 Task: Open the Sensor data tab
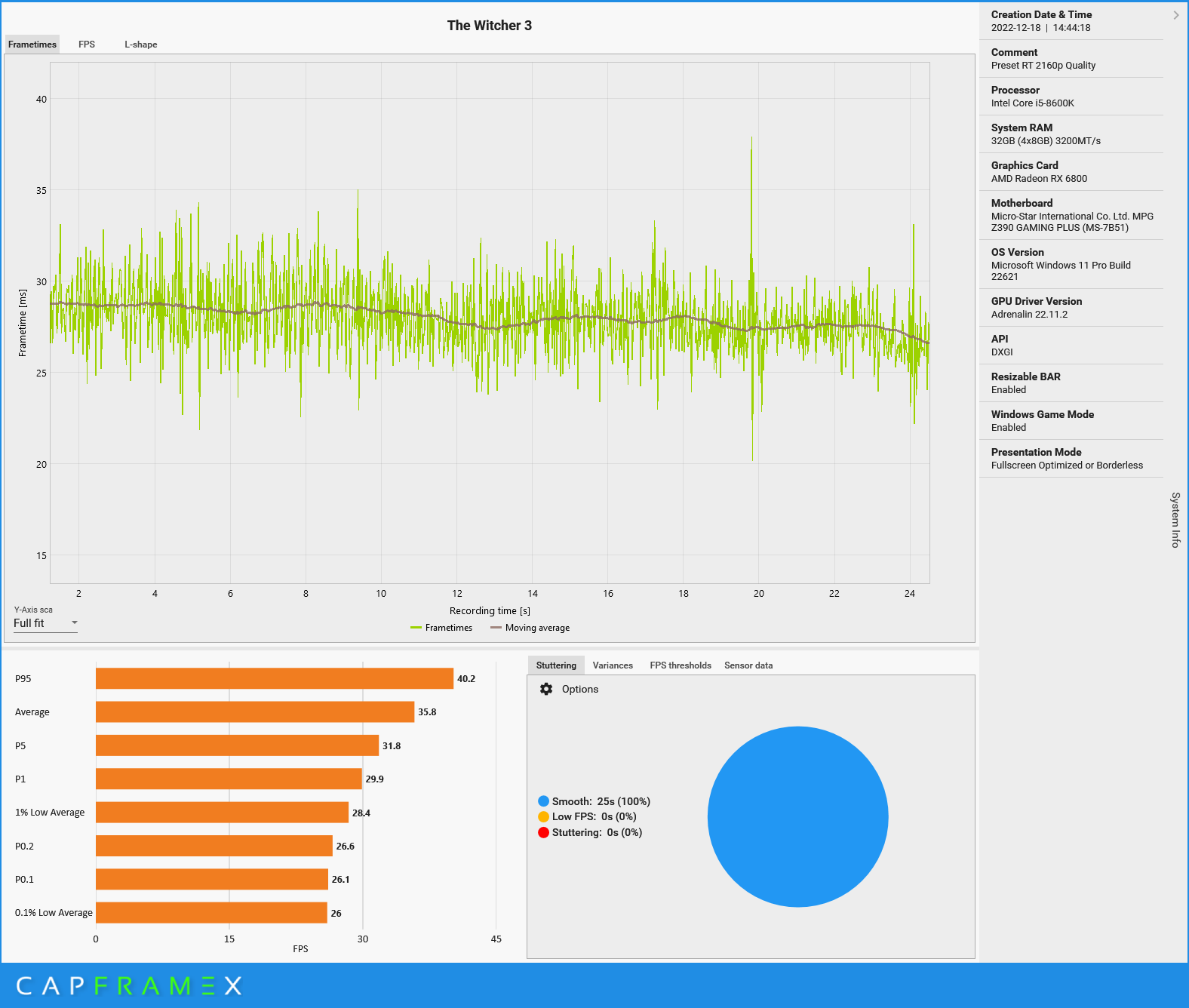[748, 665]
